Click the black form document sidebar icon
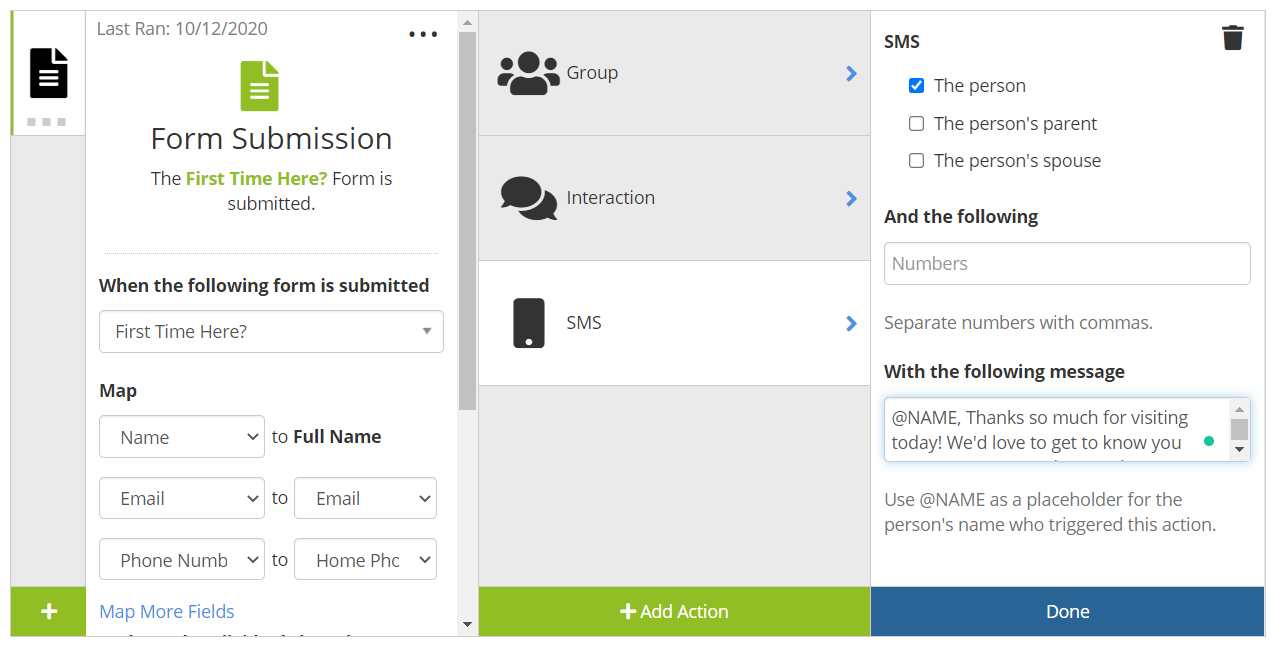Viewport: 1274px width, 645px height. (x=48, y=73)
